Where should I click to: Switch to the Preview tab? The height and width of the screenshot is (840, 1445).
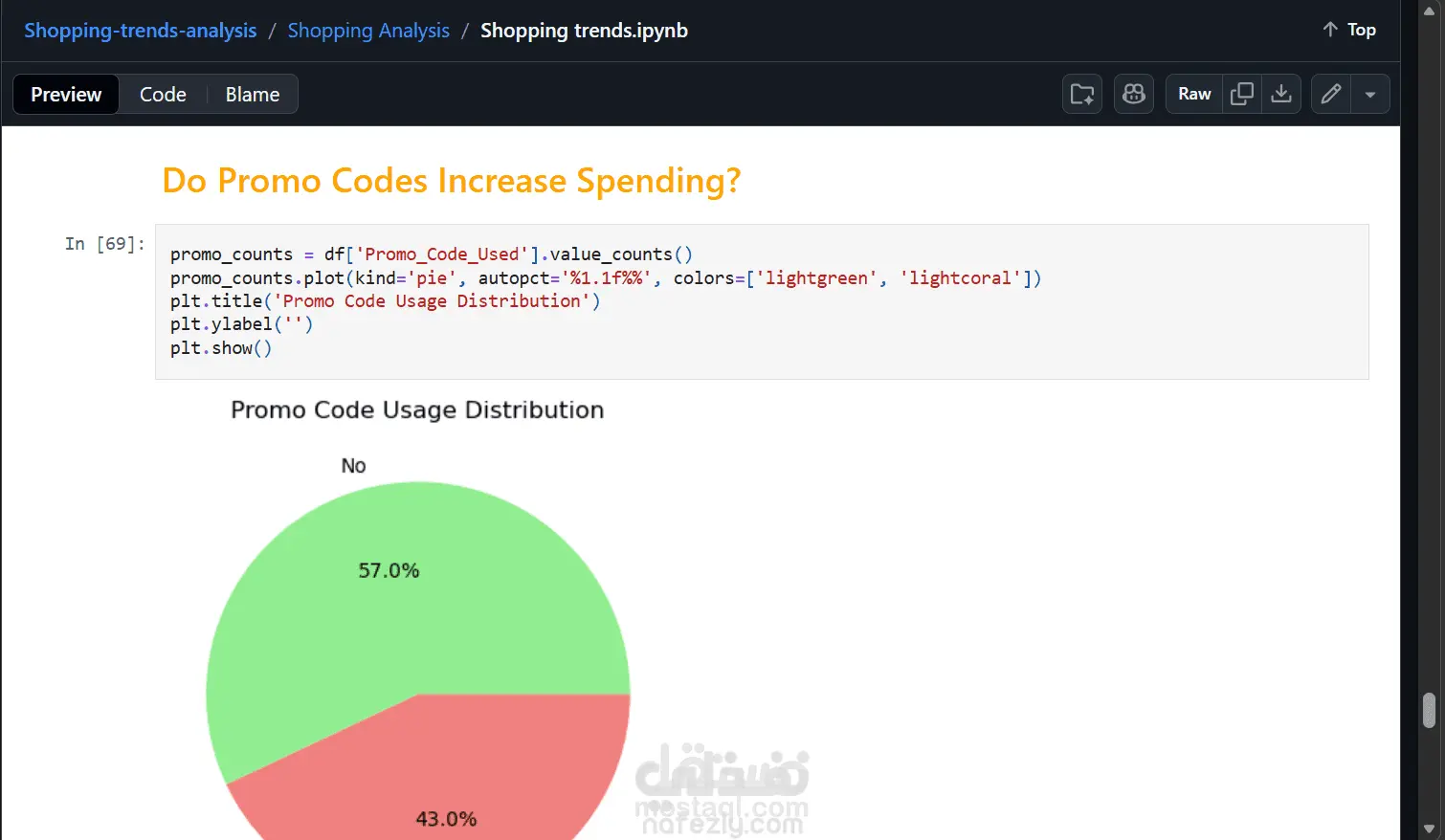coord(66,94)
